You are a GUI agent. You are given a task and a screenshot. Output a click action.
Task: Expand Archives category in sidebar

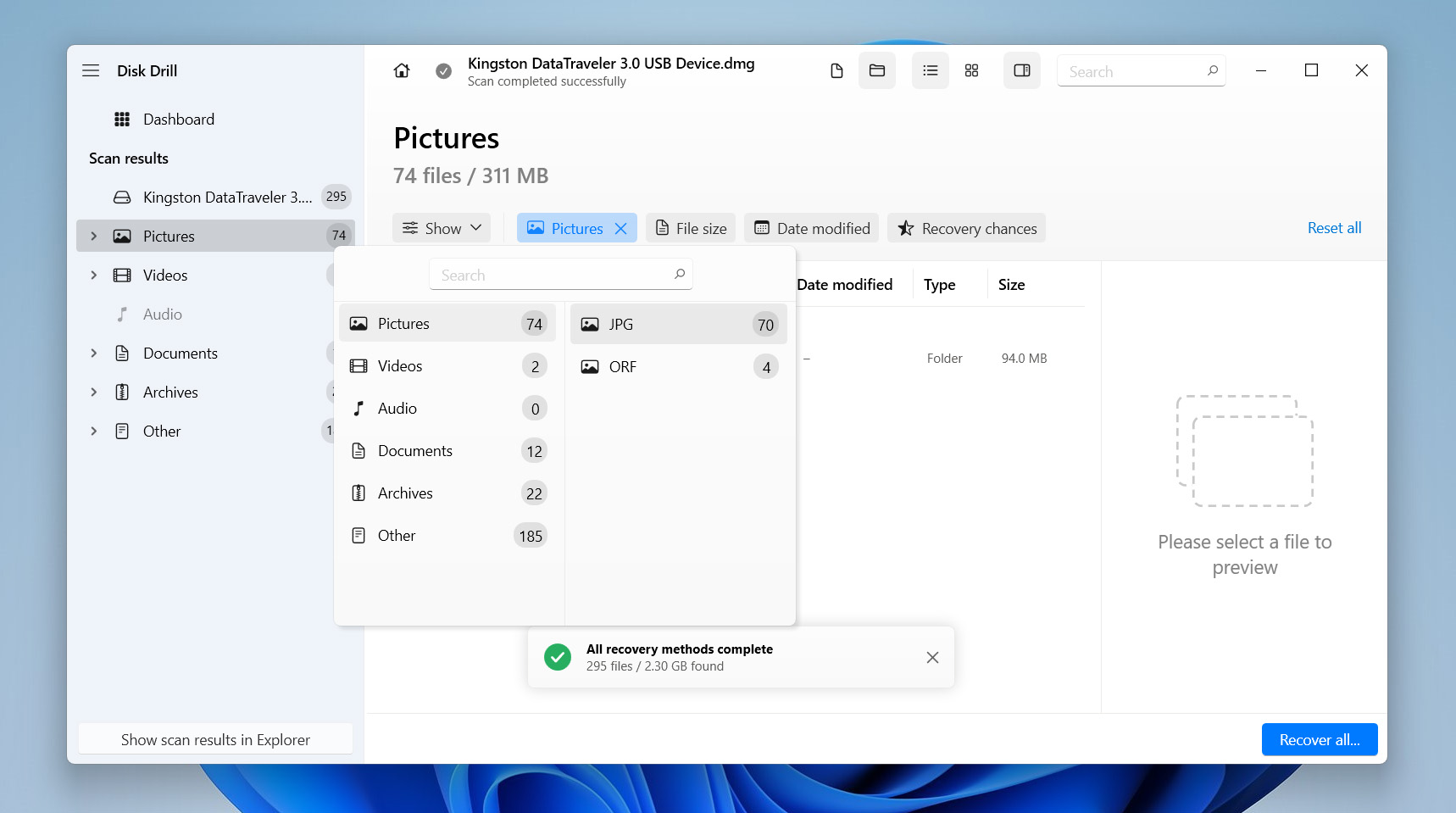(94, 393)
